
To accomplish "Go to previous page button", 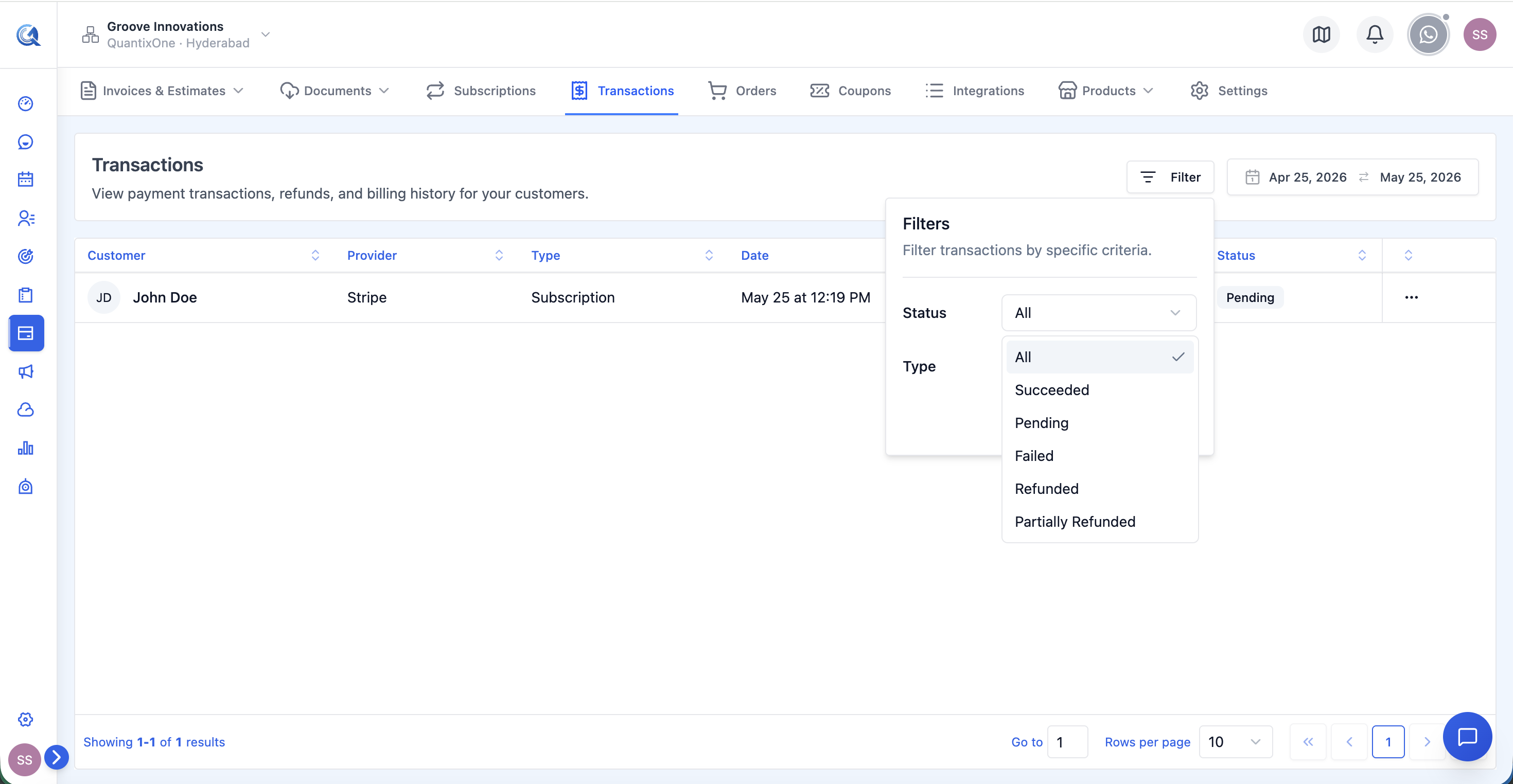I will click(1349, 742).
